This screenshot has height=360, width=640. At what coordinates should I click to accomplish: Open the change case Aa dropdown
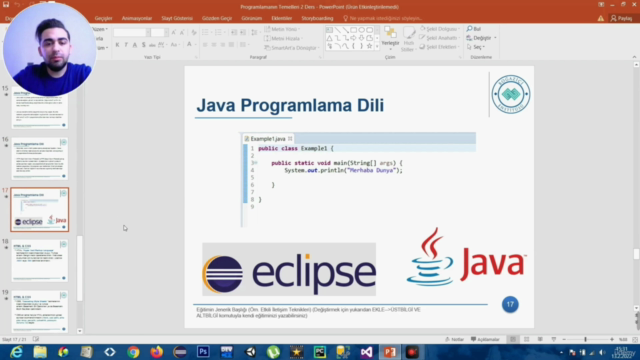point(175,44)
